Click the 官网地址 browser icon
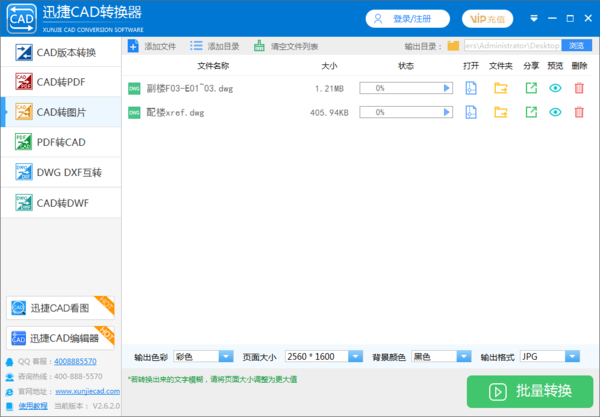Image resolution: width=600 pixels, height=417 pixels. click(x=10, y=392)
